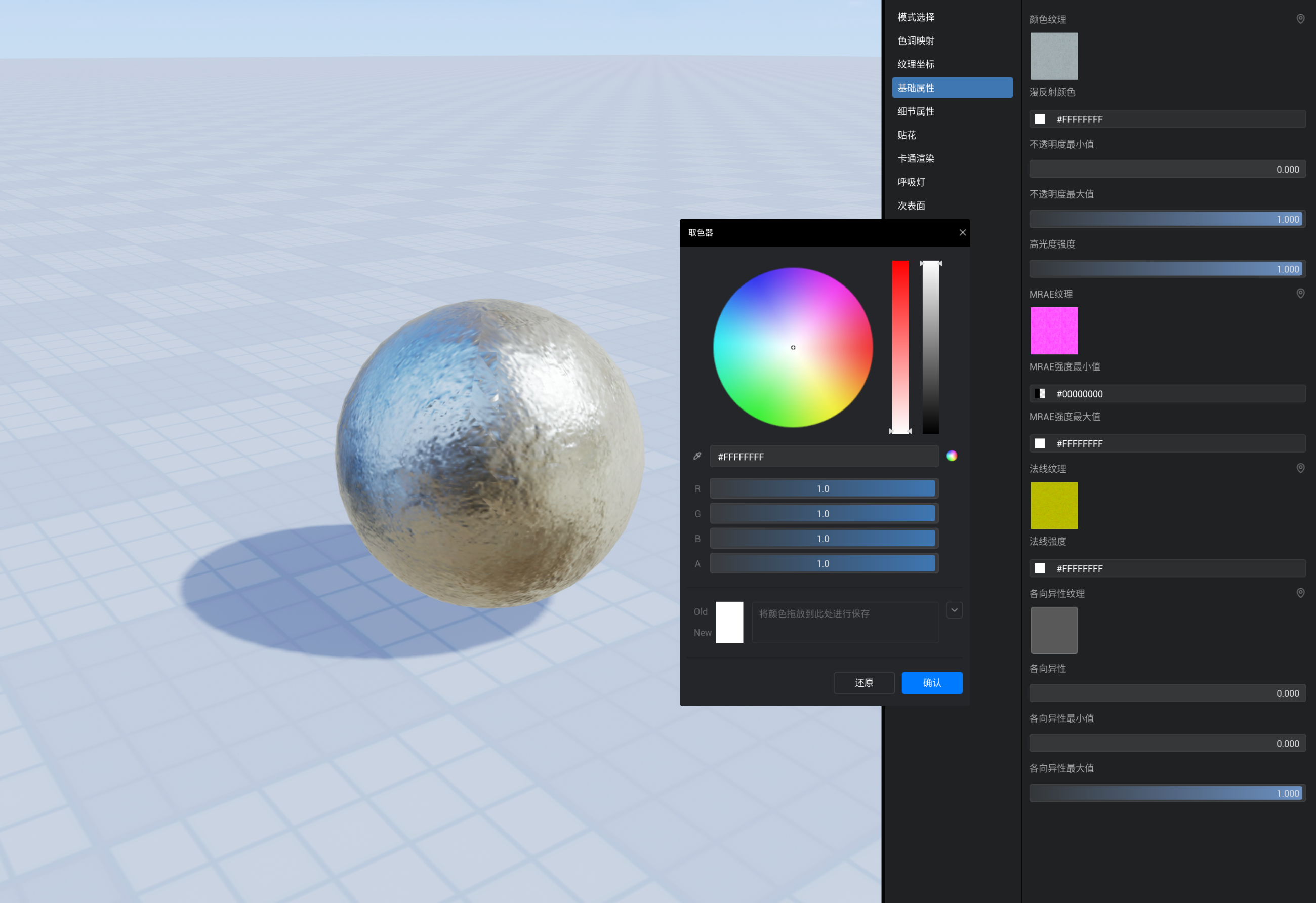Click the MRAE强度最小值 color swatch

[x=1040, y=393]
